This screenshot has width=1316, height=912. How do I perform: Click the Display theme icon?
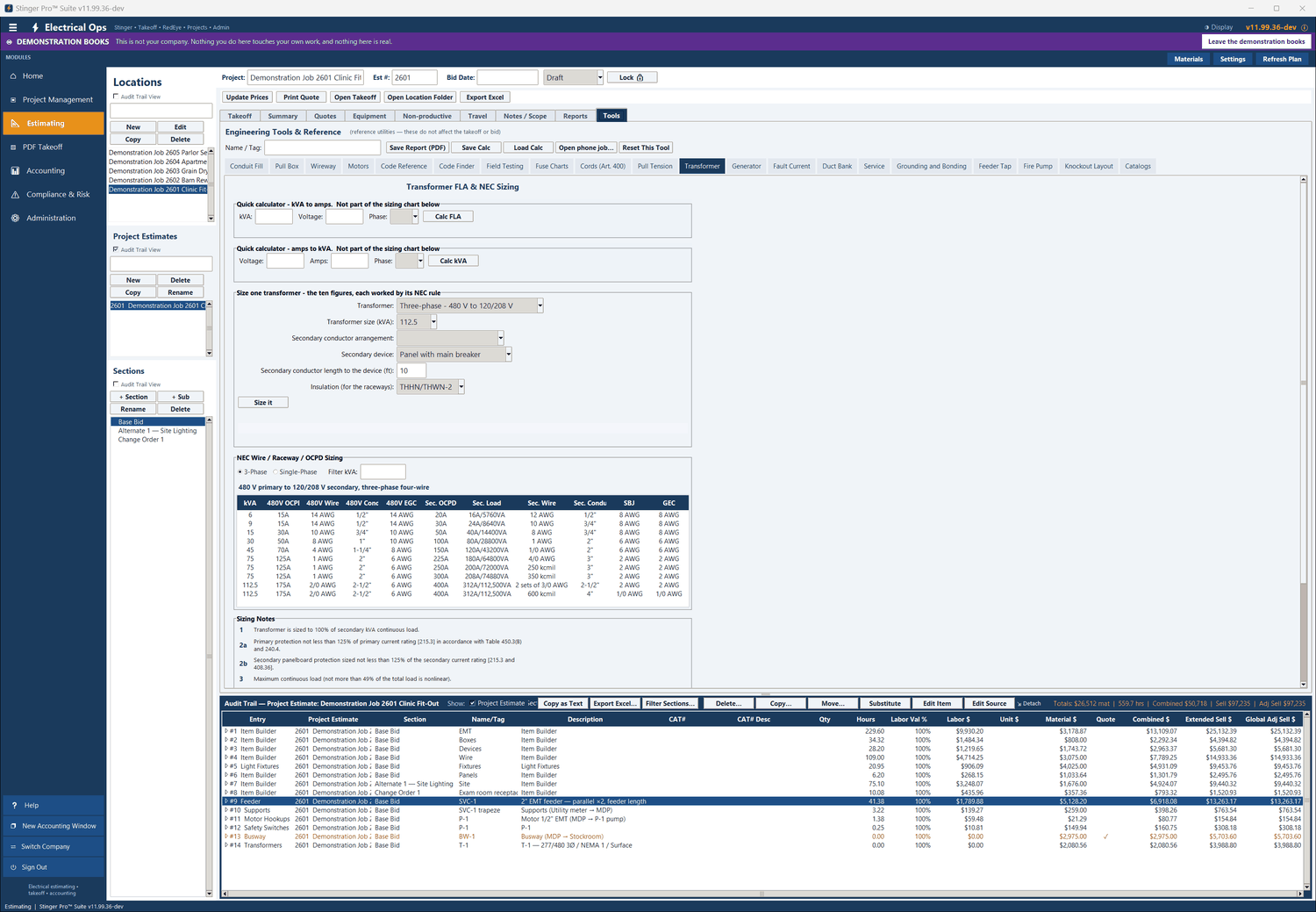tap(1206, 27)
